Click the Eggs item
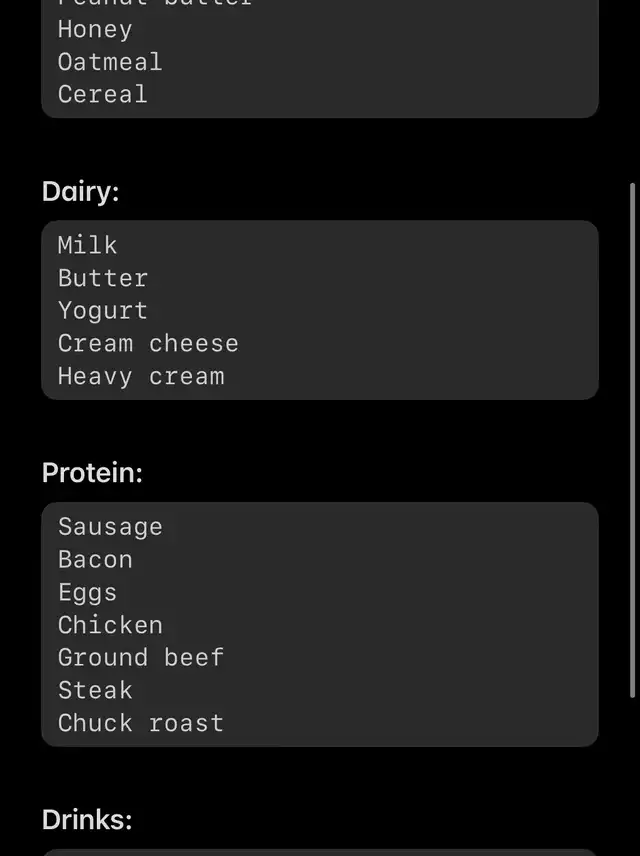 click(88, 593)
